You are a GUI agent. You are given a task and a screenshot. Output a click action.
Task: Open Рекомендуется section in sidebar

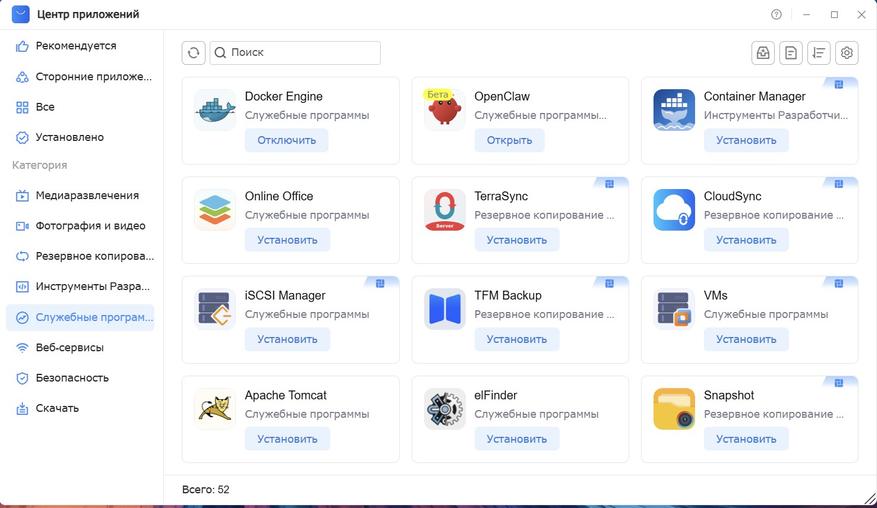click(80, 46)
